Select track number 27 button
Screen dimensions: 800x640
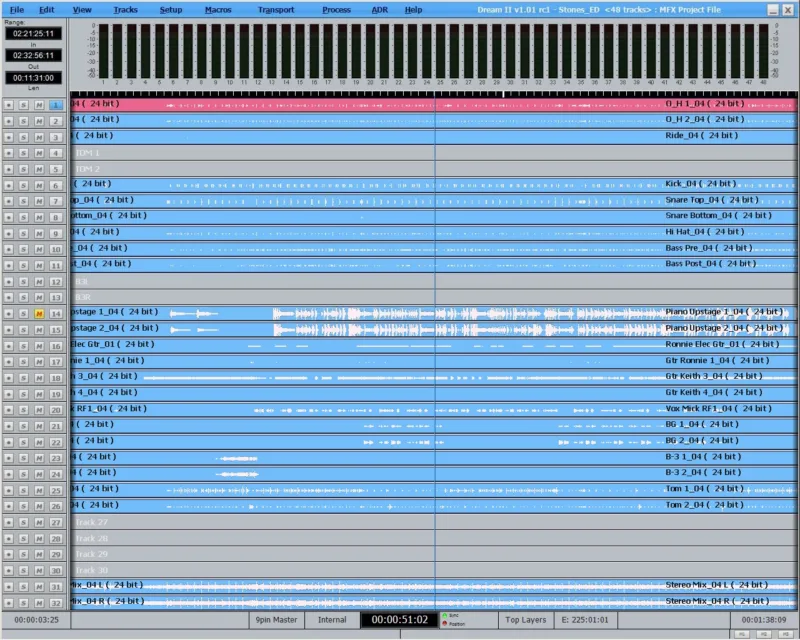coord(56,523)
